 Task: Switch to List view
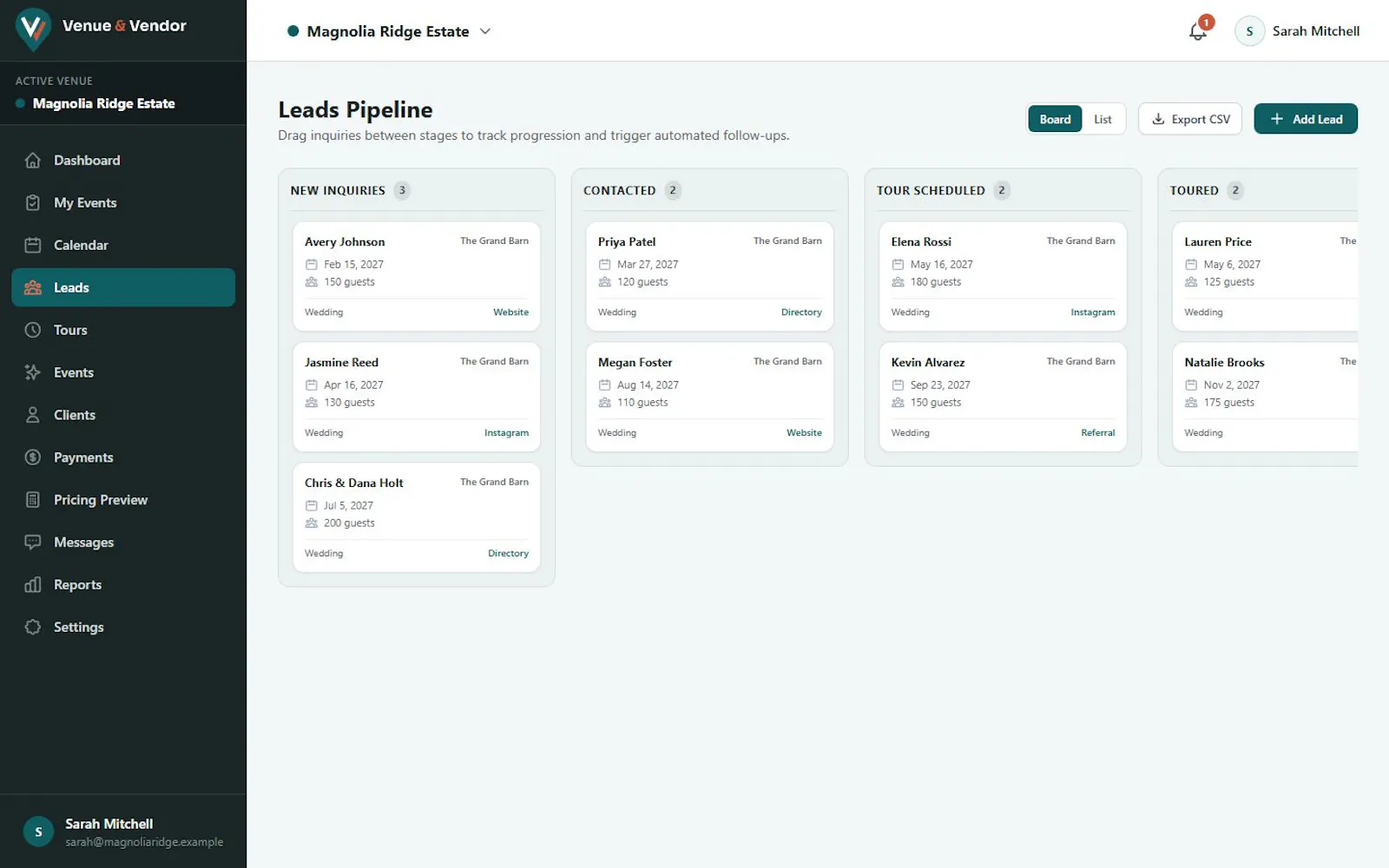pos(1103,120)
